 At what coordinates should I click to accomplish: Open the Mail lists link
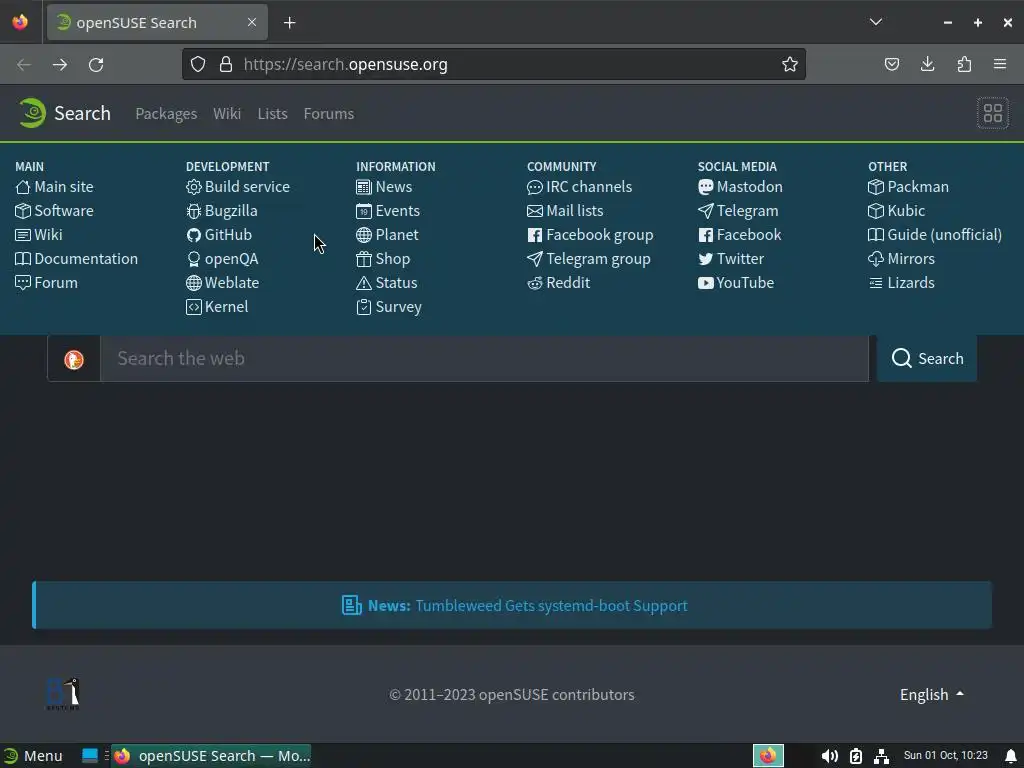point(565,211)
